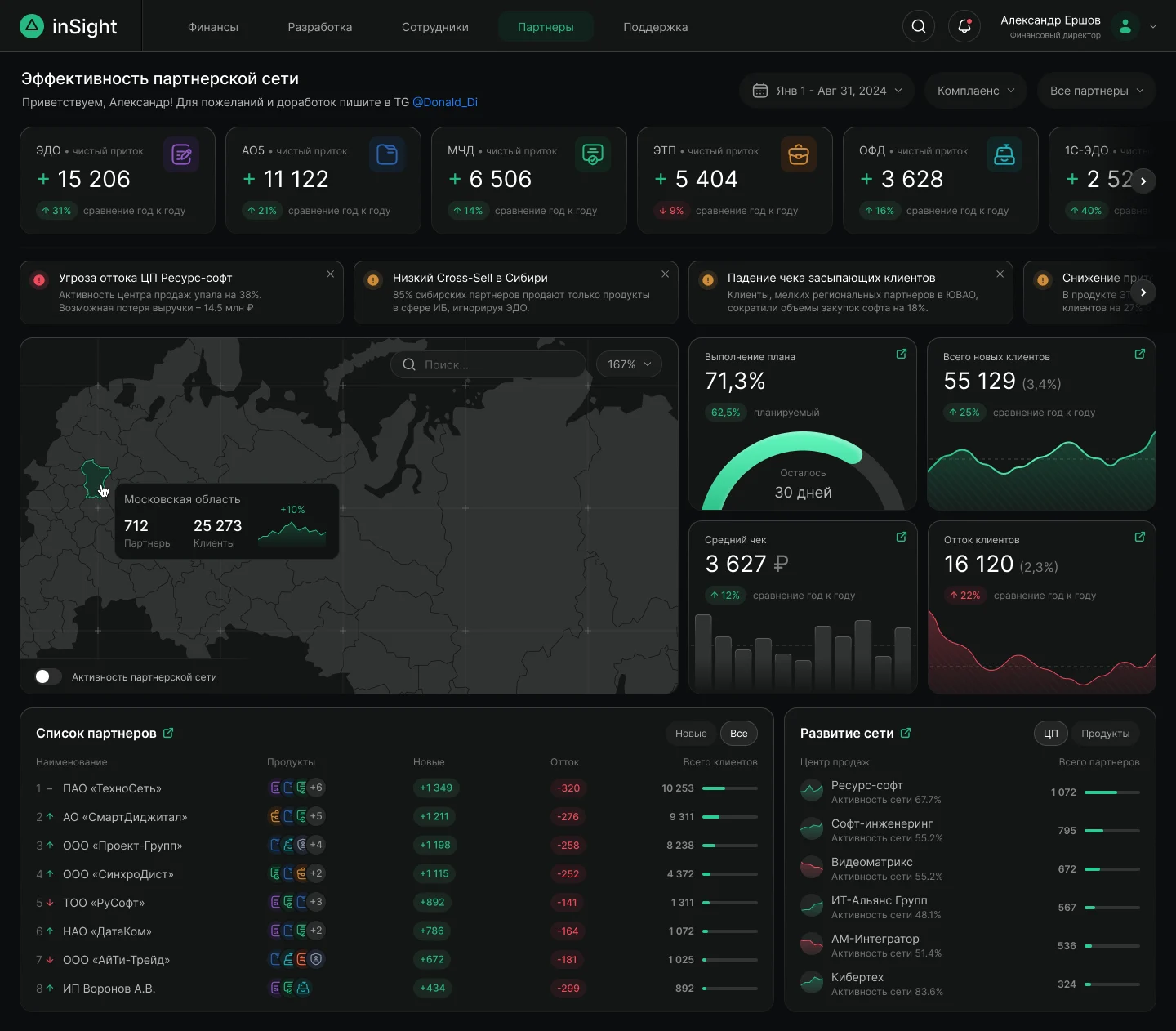Screen dimensions: 1176x1031
Task: Switch Развитие сети to Продукты view
Action: (1106, 734)
